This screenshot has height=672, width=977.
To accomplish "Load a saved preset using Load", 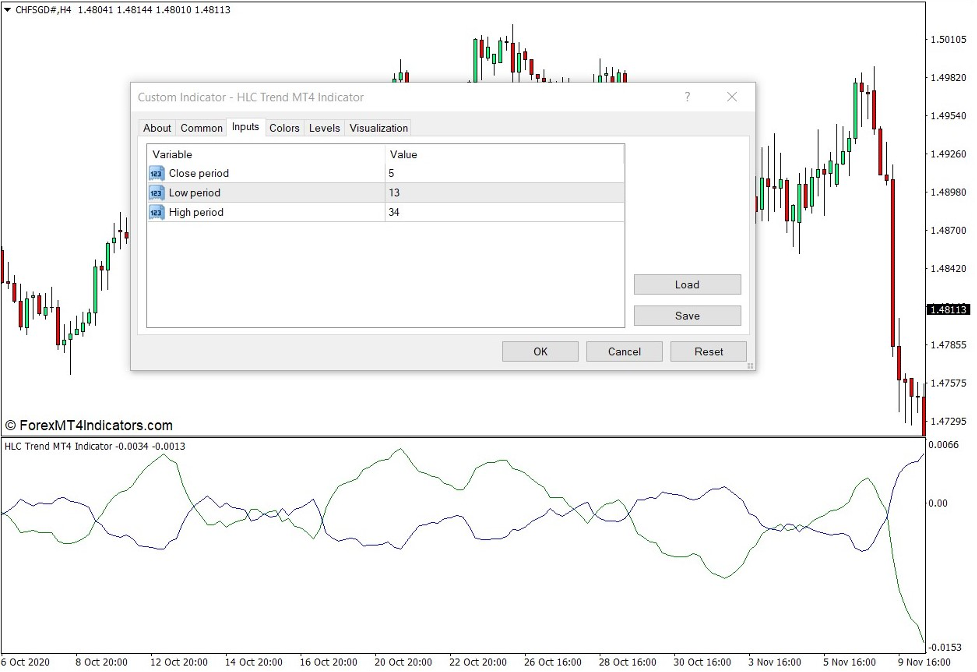I will coord(687,284).
